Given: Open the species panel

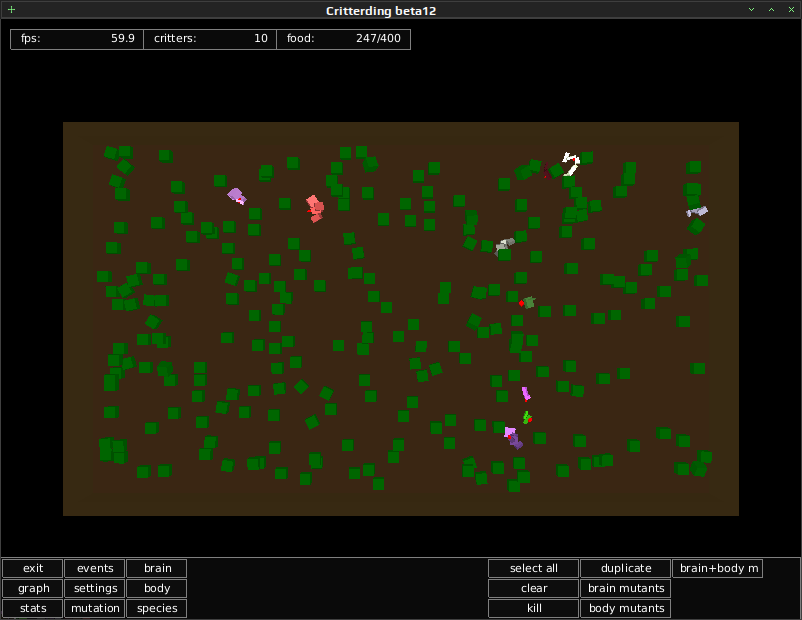Looking at the screenshot, I should [x=157, y=608].
